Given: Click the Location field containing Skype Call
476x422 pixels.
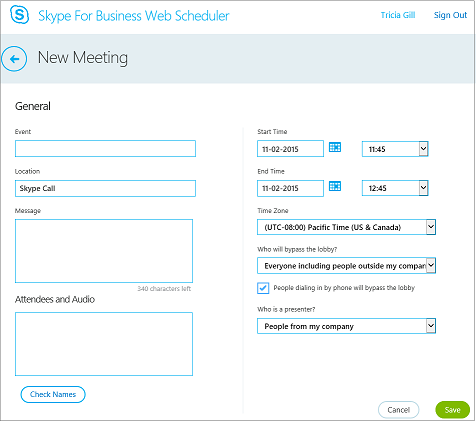Looking at the screenshot, I should [105, 188].
